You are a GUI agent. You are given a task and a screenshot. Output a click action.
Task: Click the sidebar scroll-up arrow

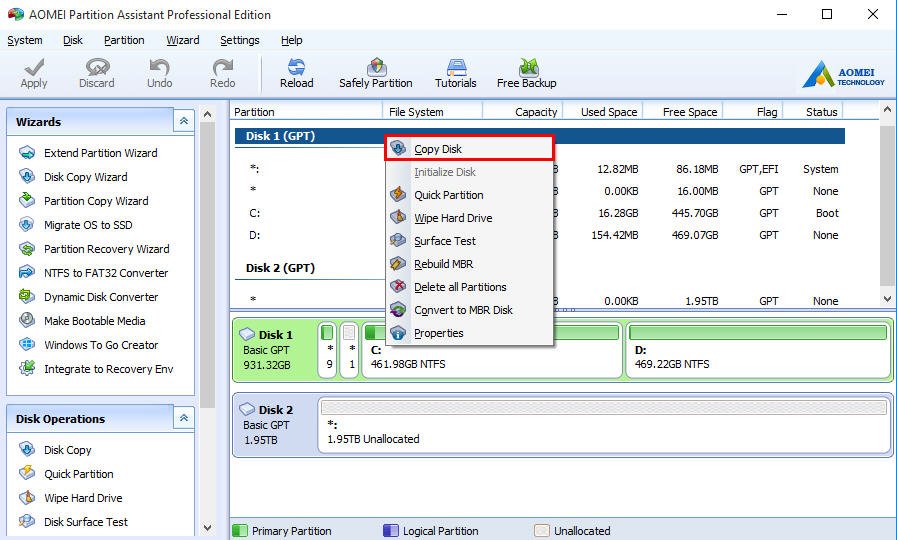[208, 114]
